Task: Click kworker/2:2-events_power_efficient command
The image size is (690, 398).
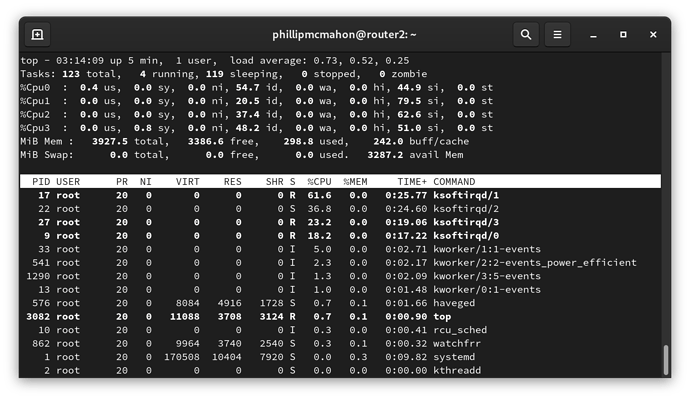Action: point(535,262)
